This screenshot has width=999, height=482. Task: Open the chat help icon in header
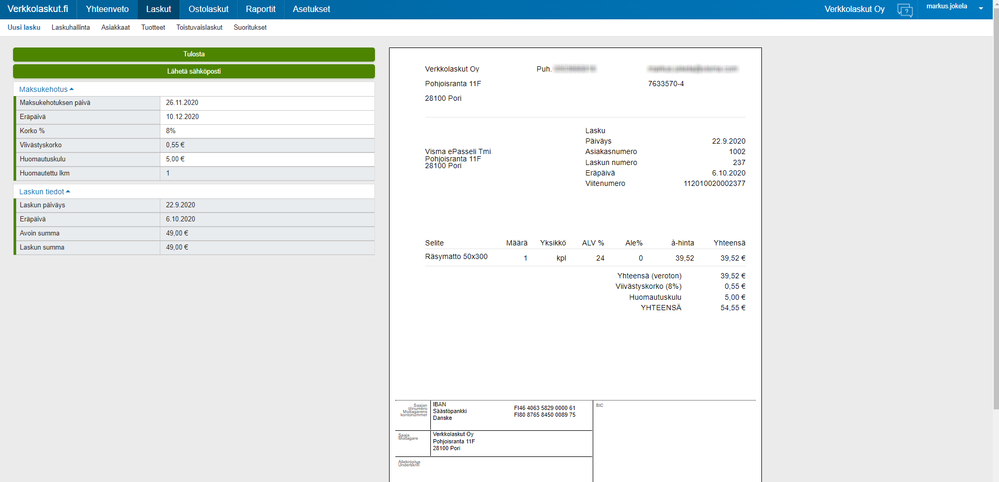tap(905, 10)
